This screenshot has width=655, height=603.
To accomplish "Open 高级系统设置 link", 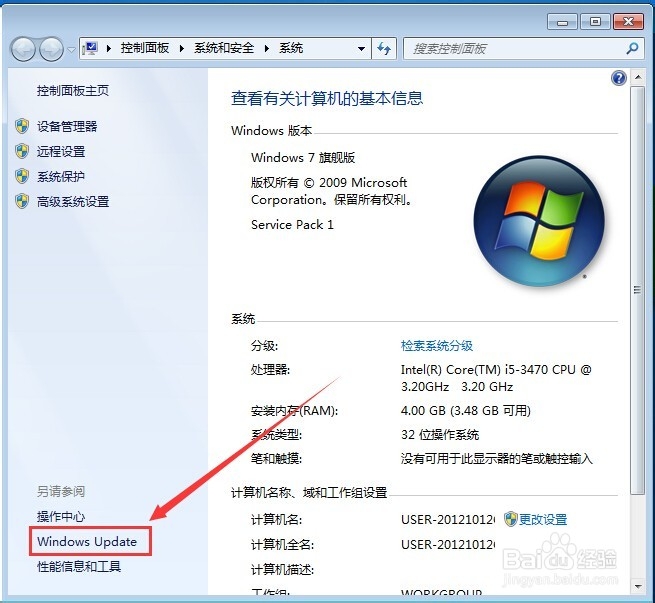I will pyautogui.click(x=73, y=202).
